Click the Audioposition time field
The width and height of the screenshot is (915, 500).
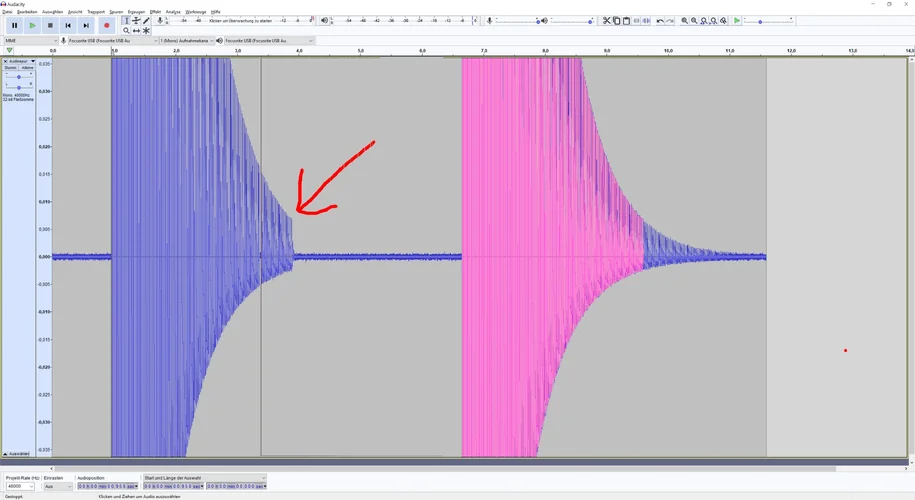(x=108, y=486)
